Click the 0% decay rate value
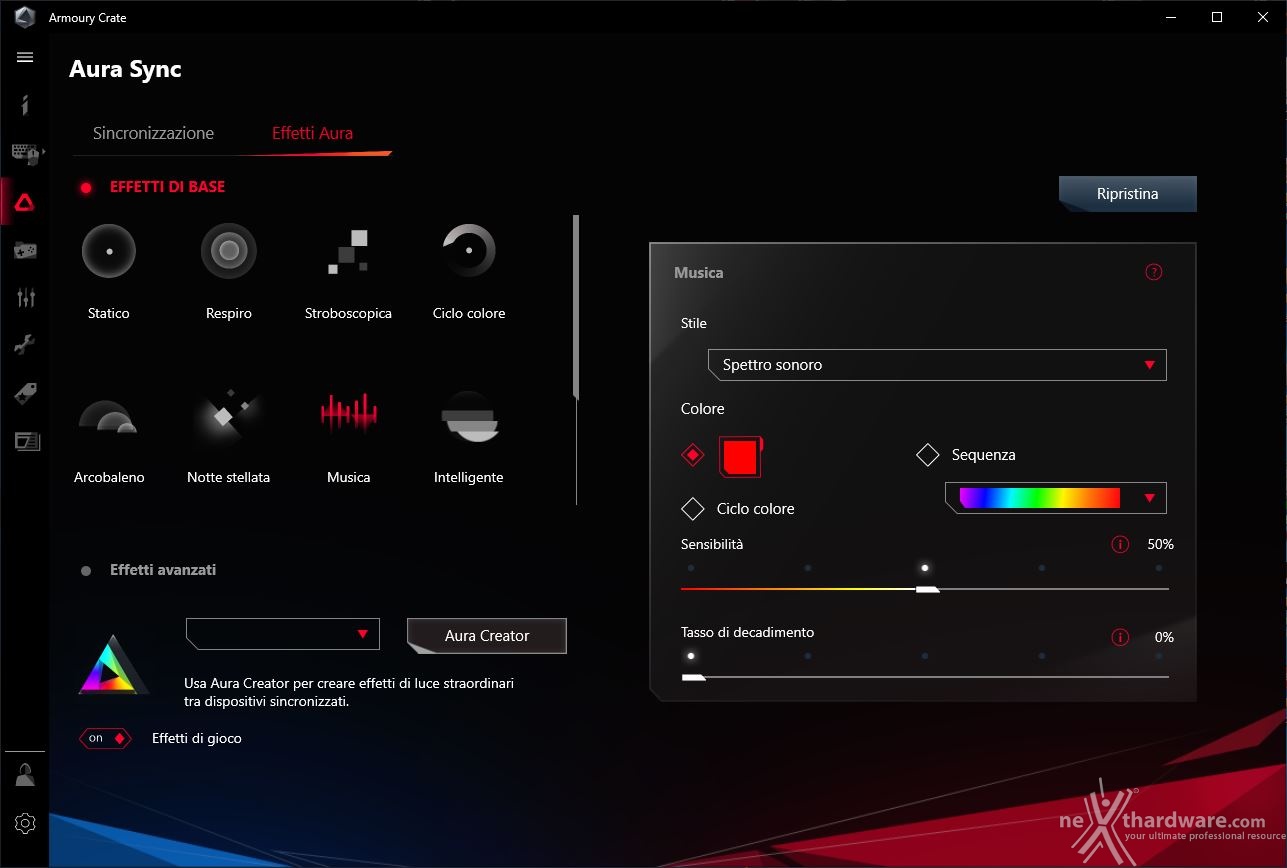This screenshot has width=1287, height=868. pyautogui.click(x=1164, y=637)
